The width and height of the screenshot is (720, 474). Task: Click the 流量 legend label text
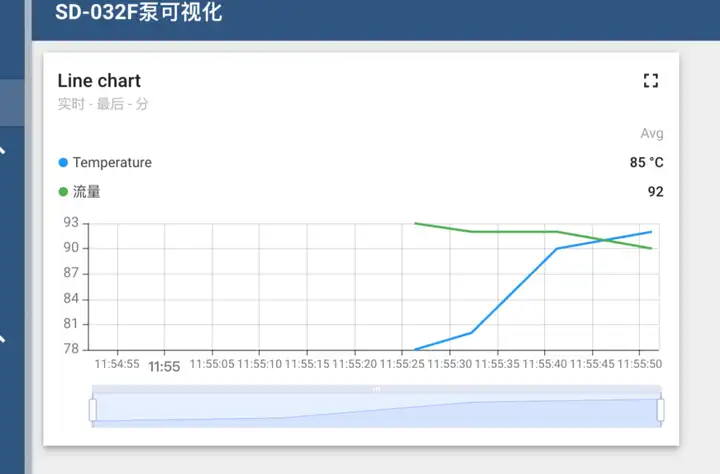click(87, 192)
